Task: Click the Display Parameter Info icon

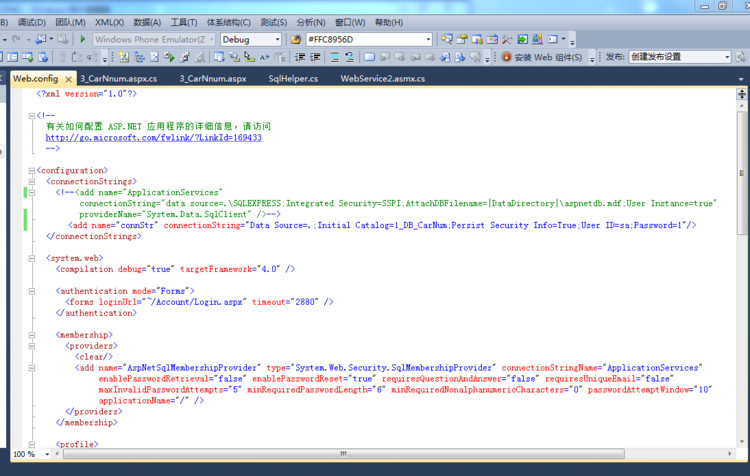Action: (x=234, y=57)
